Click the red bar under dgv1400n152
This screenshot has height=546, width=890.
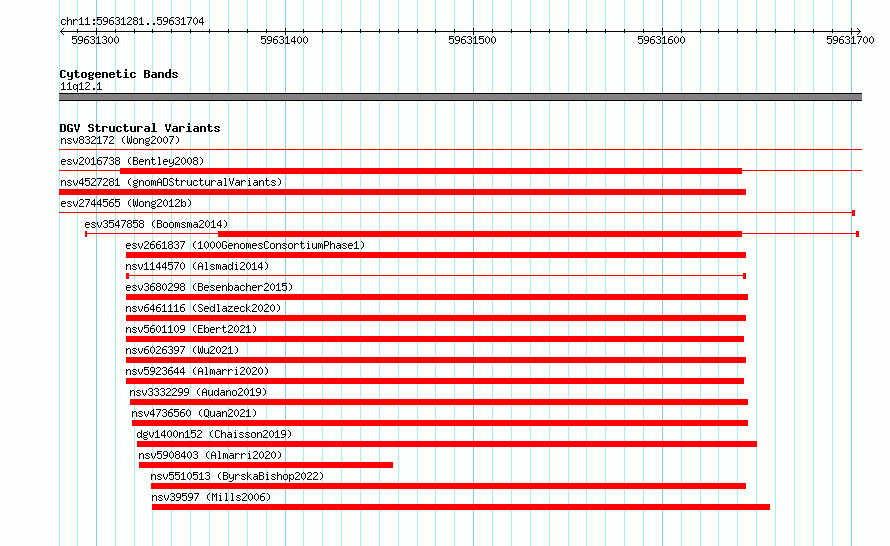tap(447, 444)
